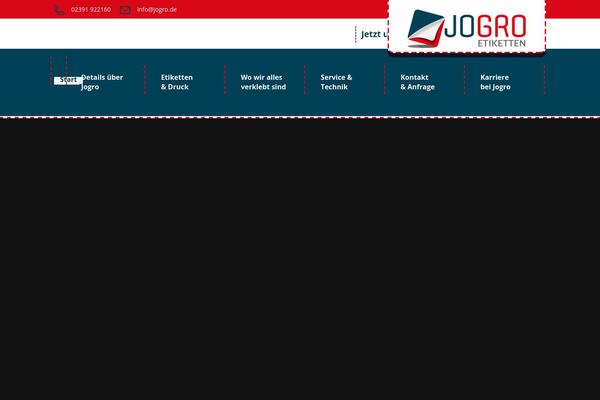
Task: Open Wo wir alles verklebt sind
Action: (x=263, y=82)
